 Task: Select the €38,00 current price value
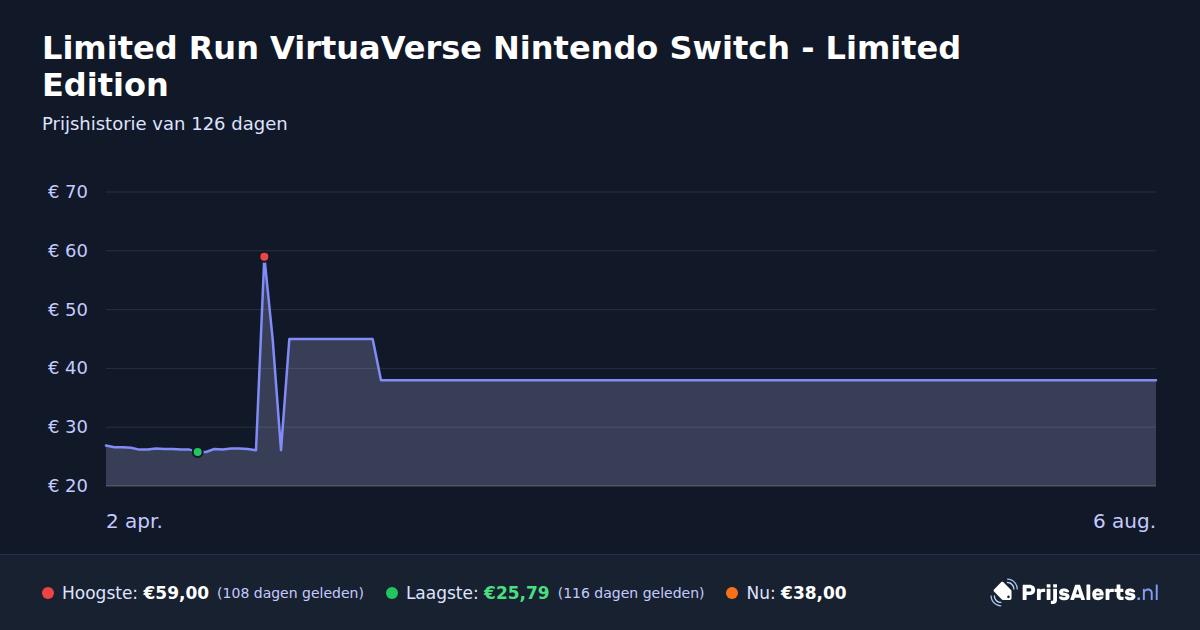813,593
